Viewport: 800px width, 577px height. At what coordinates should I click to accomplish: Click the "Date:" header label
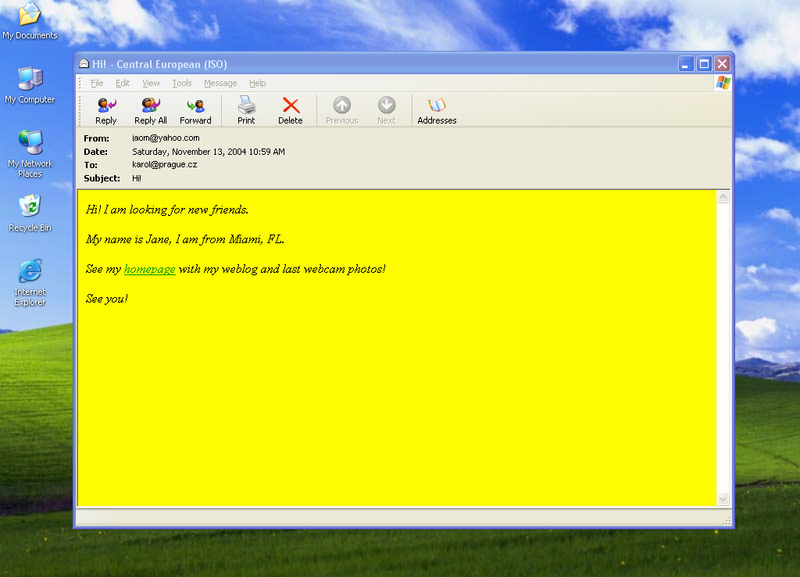coord(95,152)
